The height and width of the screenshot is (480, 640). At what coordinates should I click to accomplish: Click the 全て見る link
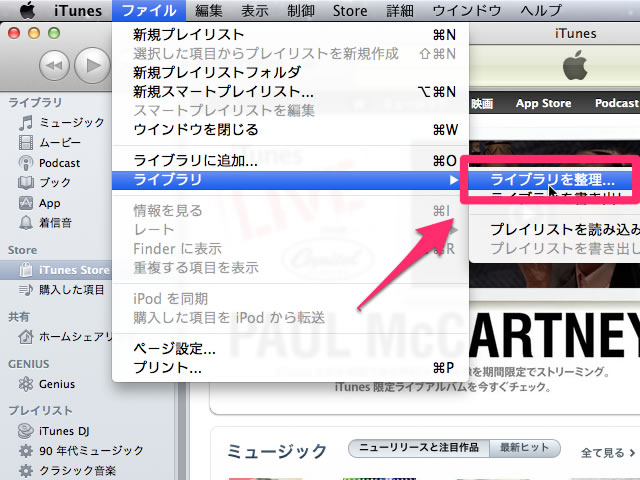(x=608, y=453)
